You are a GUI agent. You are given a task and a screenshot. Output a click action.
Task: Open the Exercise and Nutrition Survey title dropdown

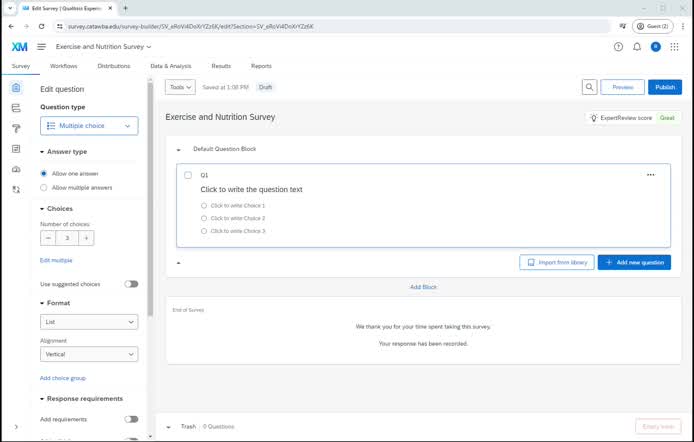[103, 46]
